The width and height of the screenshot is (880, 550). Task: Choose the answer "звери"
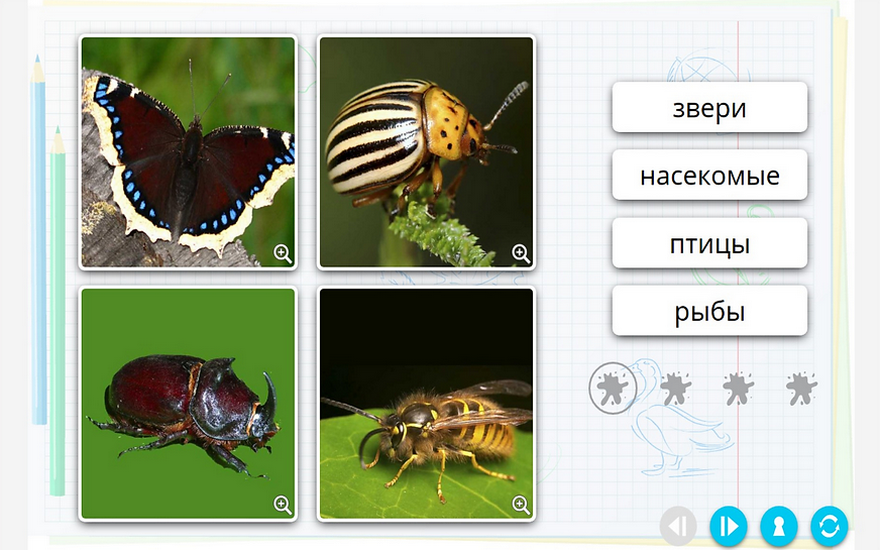709,108
